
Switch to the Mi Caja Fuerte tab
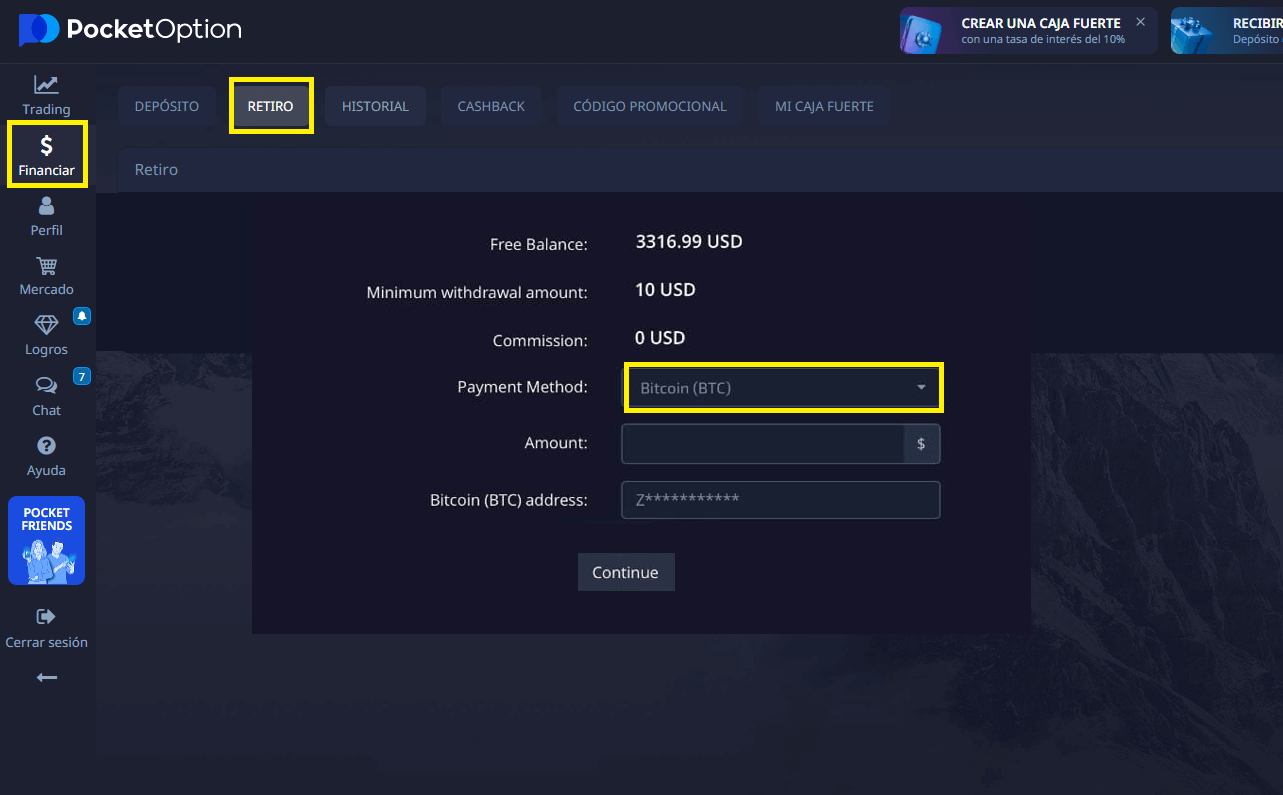pos(824,106)
